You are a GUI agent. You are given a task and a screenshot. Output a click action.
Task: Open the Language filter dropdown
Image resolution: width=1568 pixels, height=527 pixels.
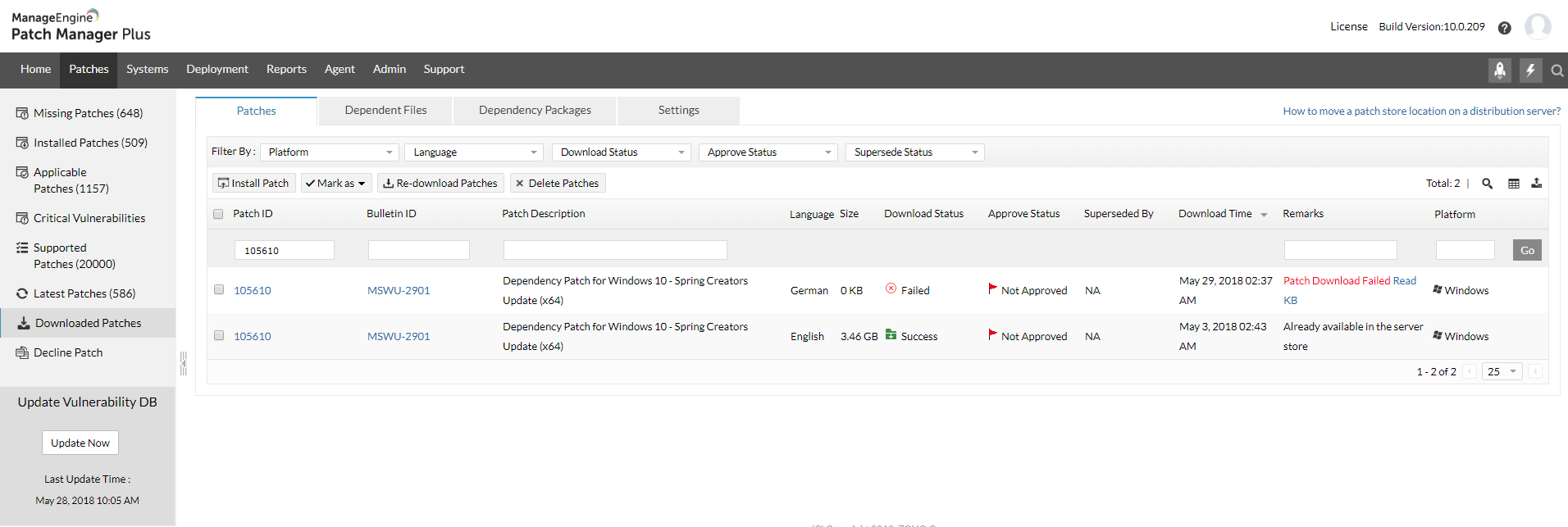coord(474,152)
